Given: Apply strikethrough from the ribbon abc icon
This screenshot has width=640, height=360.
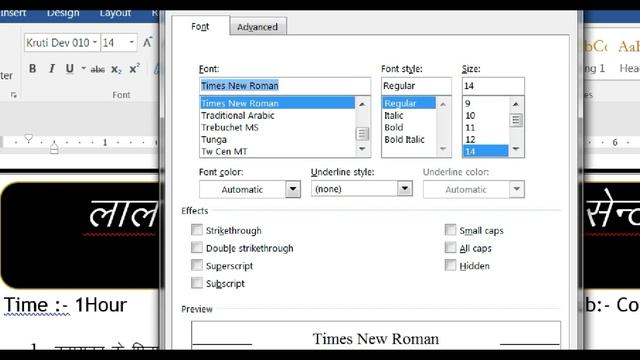Looking at the screenshot, I should (x=97, y=69).
